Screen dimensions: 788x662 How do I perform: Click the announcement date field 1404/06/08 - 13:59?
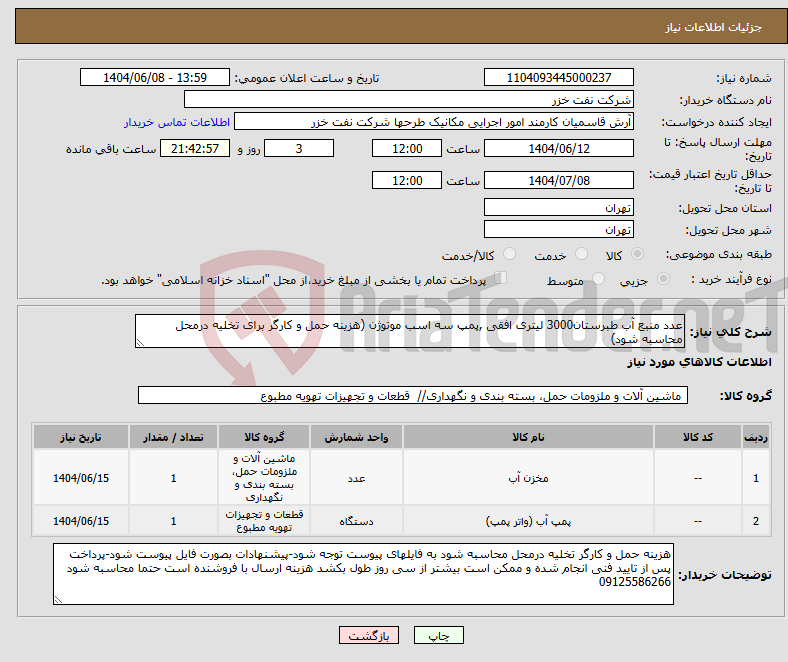point(155,77)
